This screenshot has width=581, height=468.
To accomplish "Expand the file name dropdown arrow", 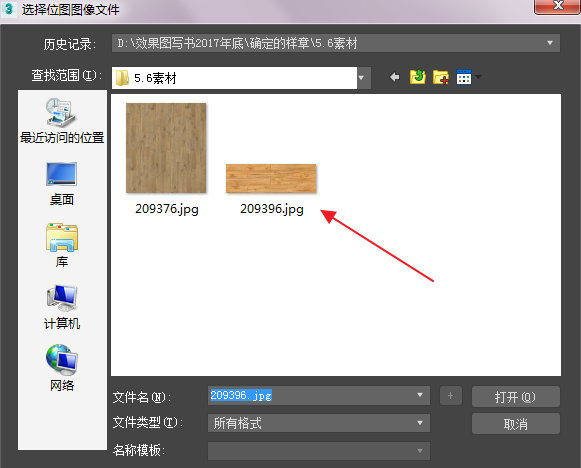I will click(x=420, y=395).
